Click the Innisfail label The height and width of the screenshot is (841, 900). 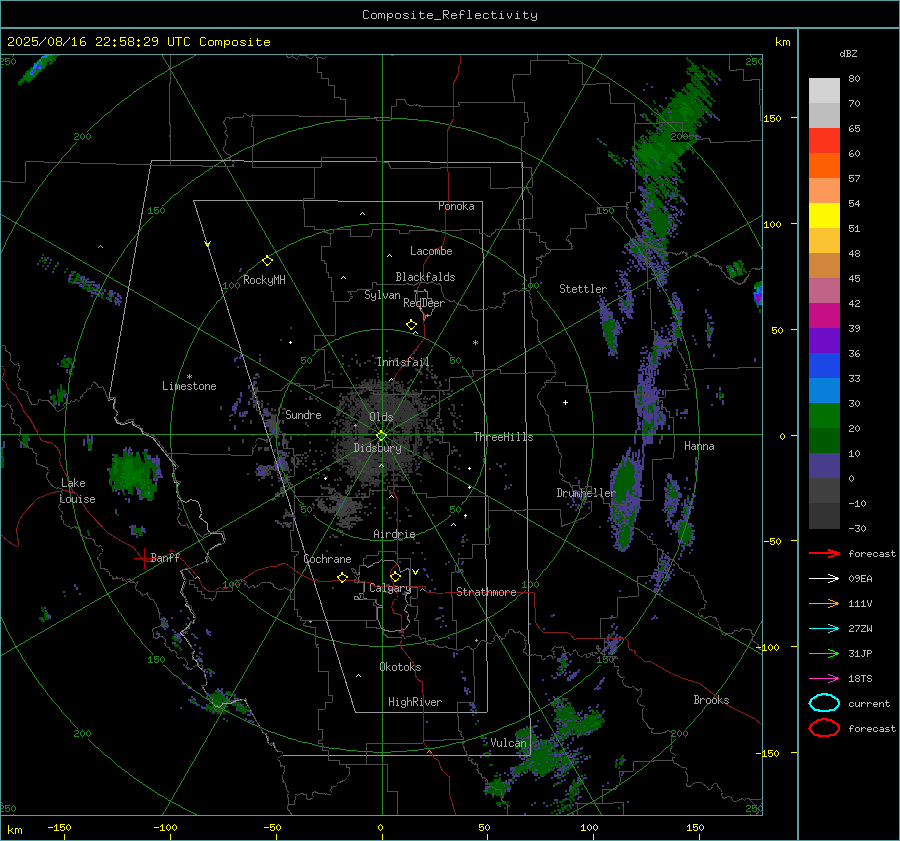[403, 362]
